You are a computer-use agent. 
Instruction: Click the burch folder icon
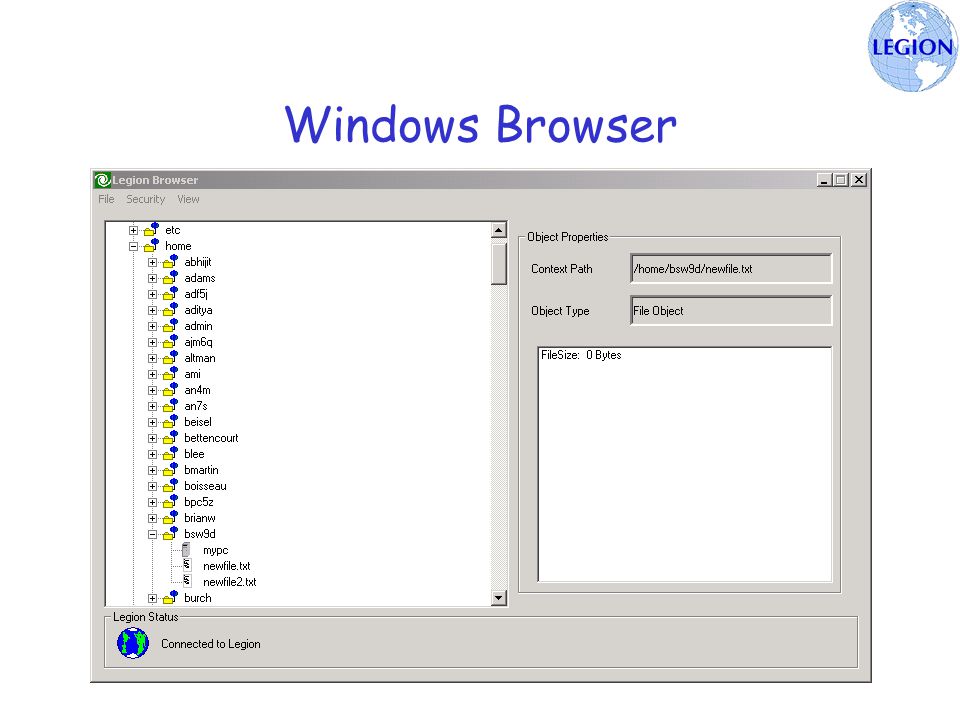coord(170,598)
